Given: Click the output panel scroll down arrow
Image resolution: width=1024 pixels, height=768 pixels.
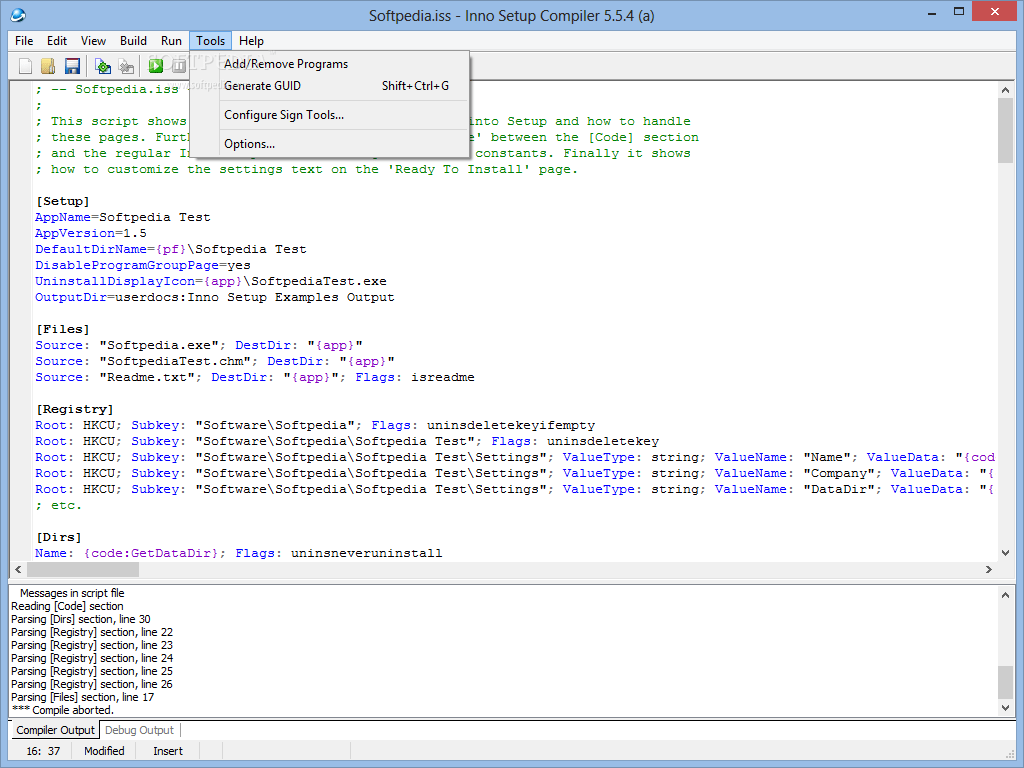Looking at the screenshot, I should pos(1005,708).
